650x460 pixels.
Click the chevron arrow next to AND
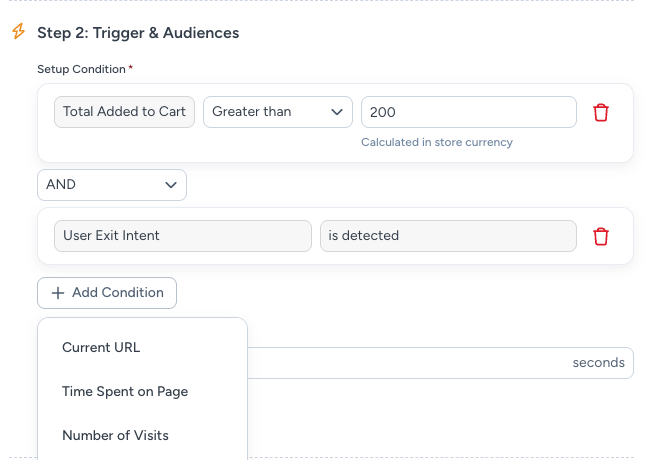coord(170,185)
